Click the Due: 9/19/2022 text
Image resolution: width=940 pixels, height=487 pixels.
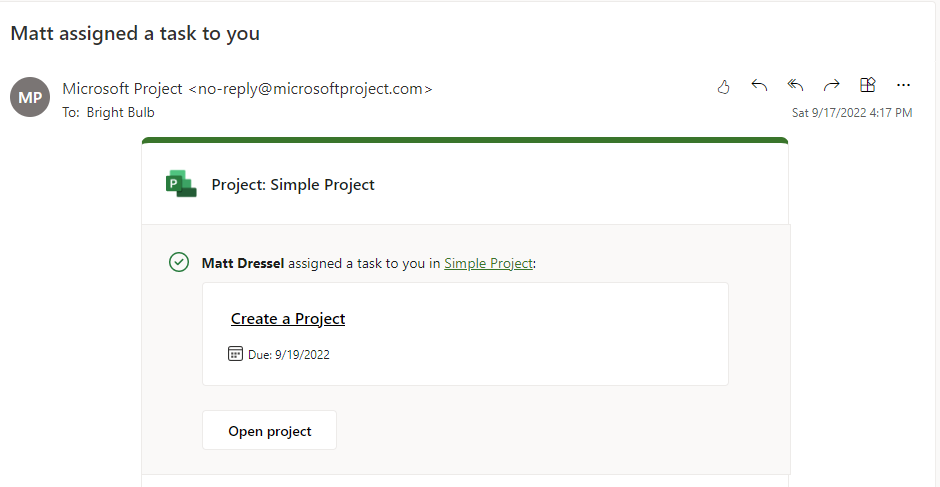pyautogui.click(x=289, y=354)
